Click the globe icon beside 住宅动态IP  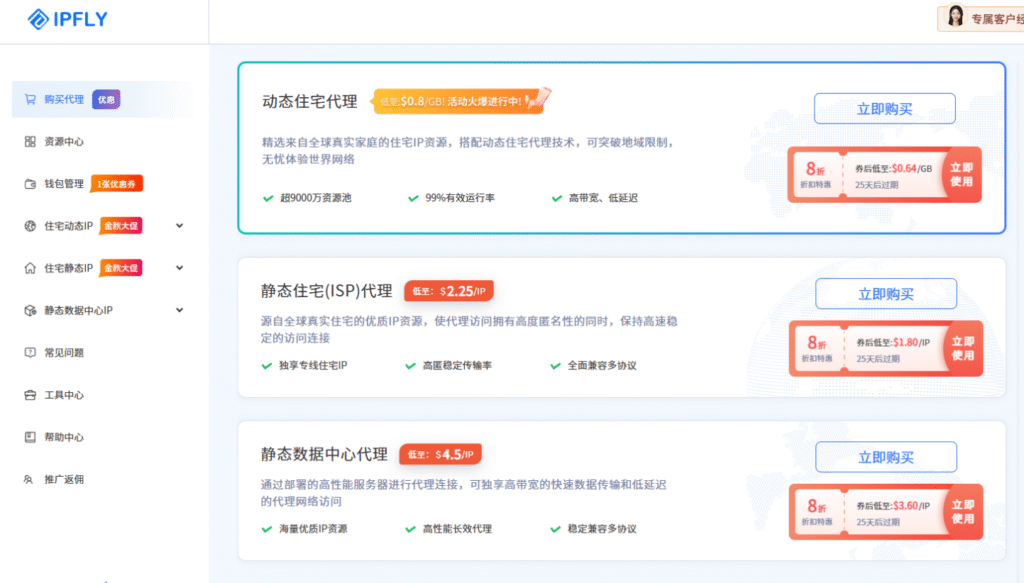coord(30,226)
